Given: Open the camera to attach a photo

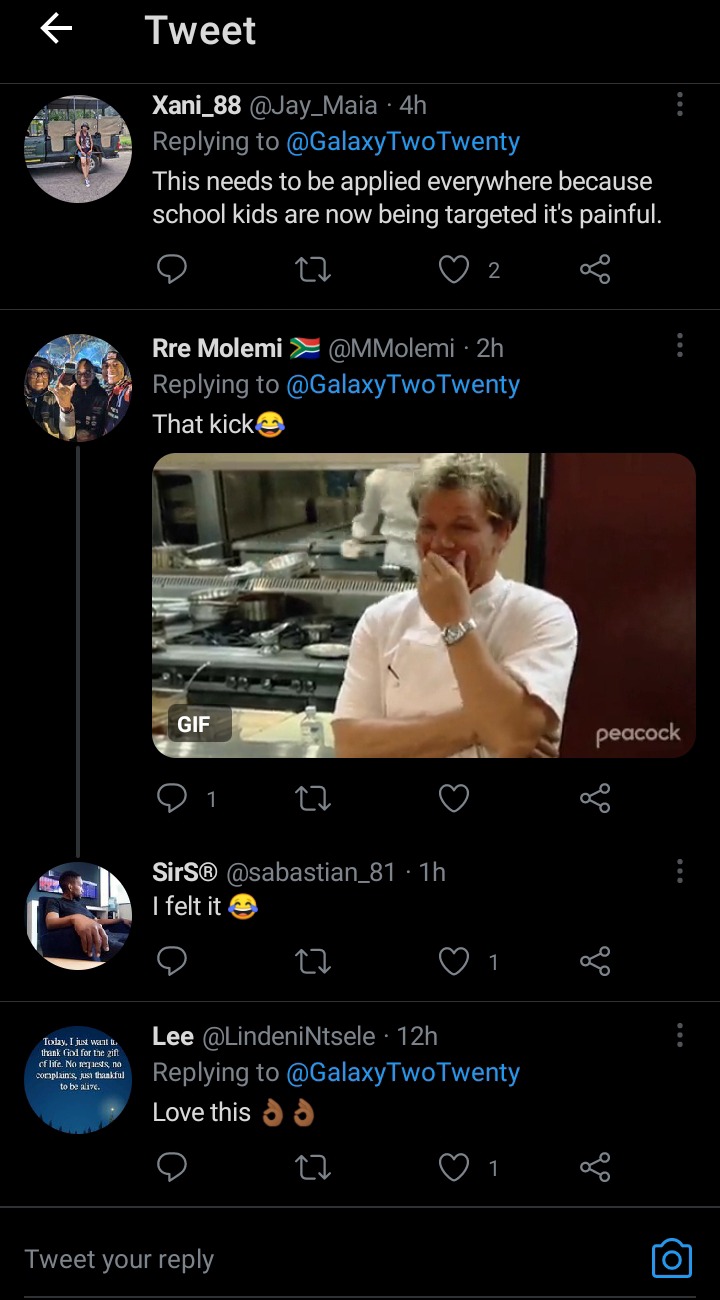Looking at the screenshot, I should [671, 1258].
